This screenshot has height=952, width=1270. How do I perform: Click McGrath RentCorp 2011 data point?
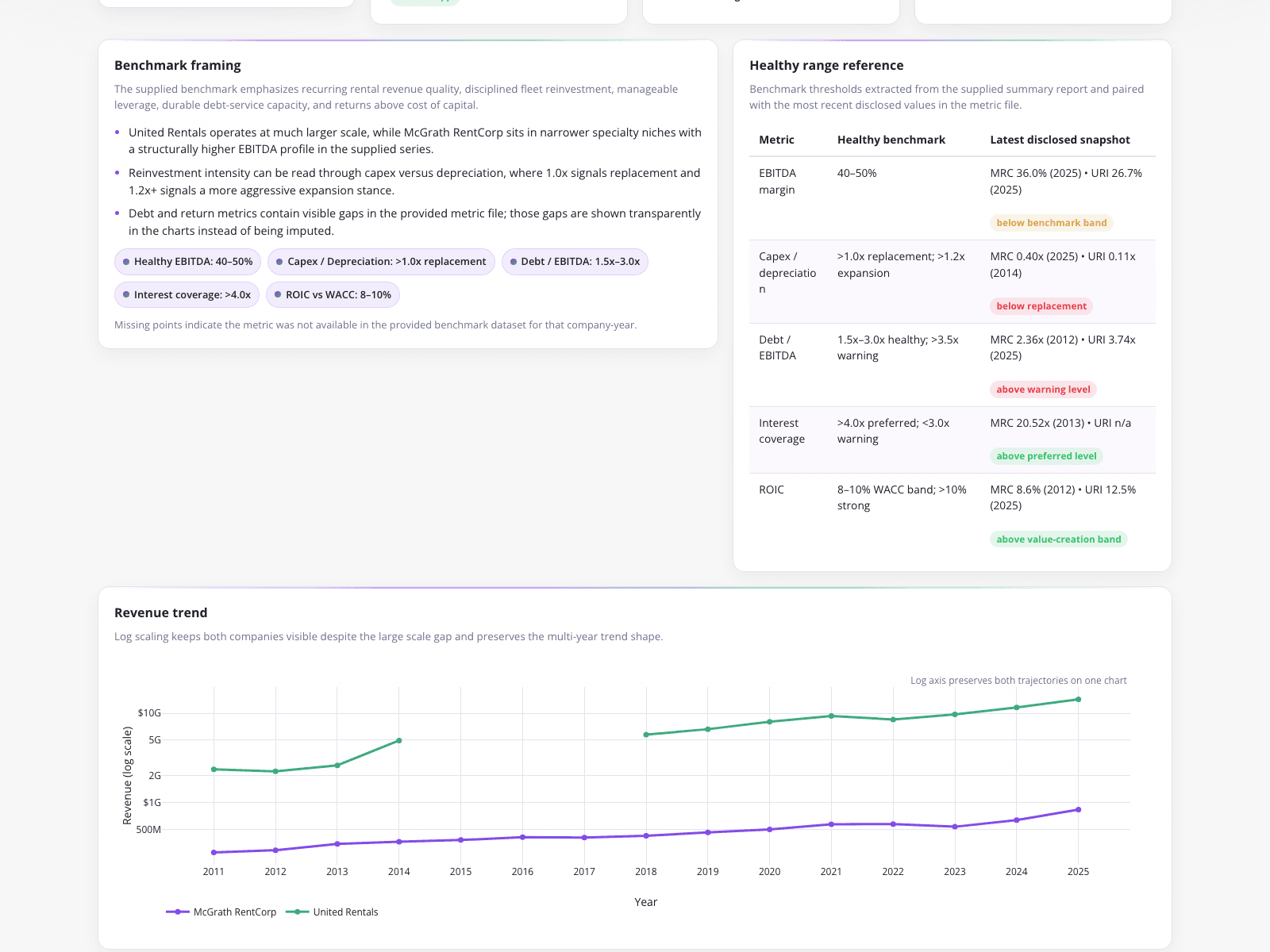pos(214,853)
